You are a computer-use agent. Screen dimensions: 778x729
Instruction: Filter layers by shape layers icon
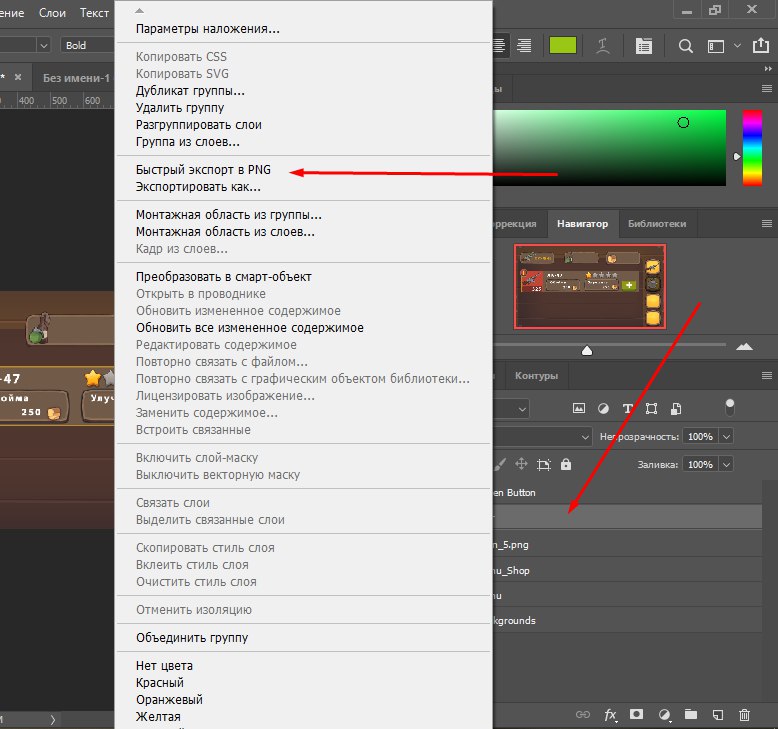coord(651,408)
